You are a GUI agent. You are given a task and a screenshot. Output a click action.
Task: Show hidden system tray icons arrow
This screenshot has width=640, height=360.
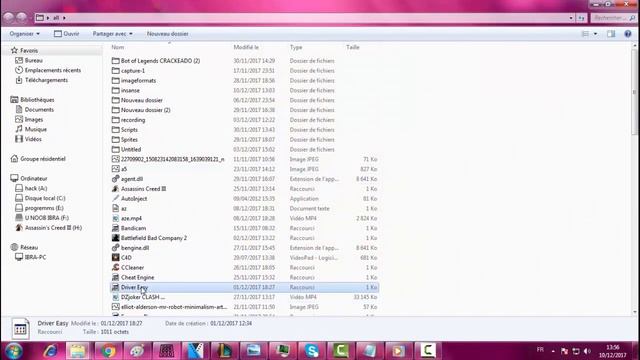[x=553, y=351]
